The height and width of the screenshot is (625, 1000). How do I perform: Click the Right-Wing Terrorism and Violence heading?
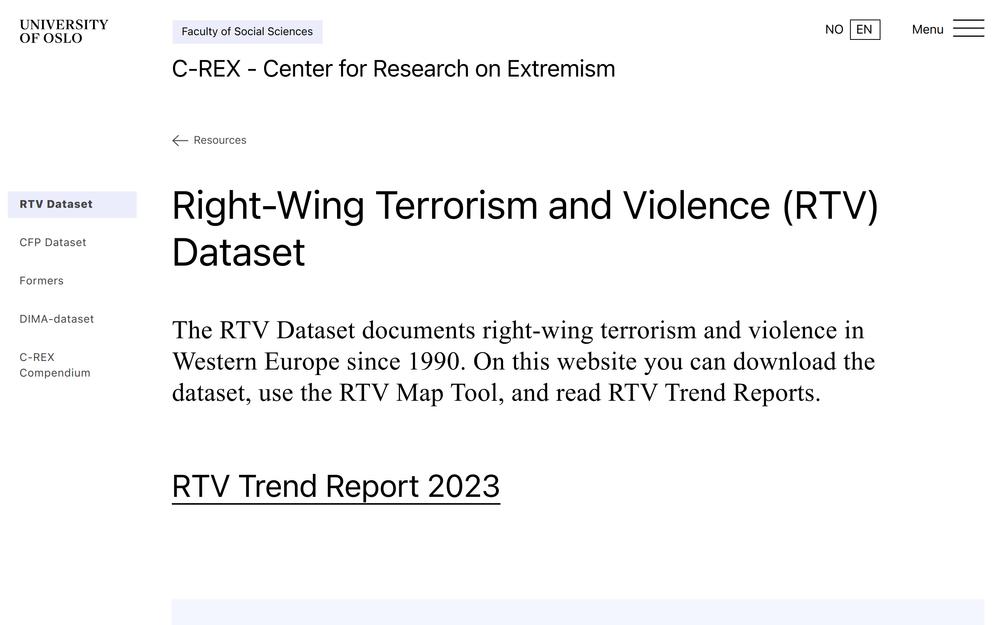coord(526,228)
